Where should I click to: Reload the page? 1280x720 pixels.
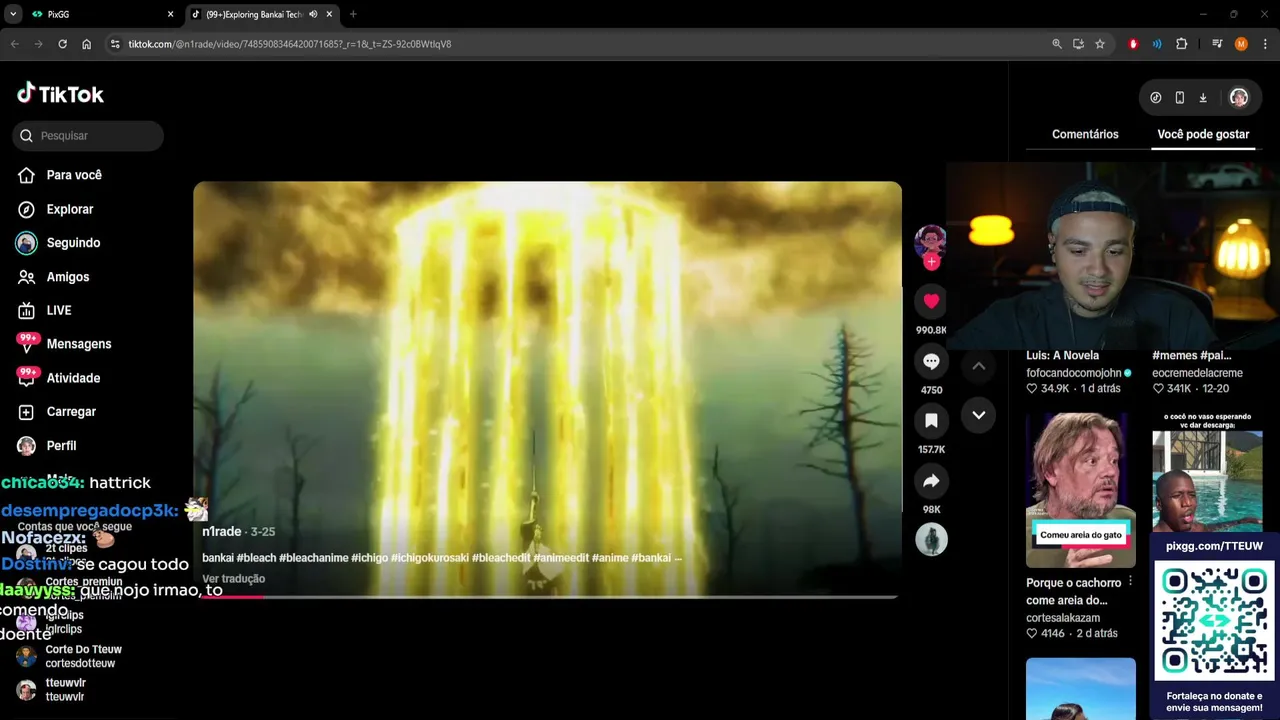(x=62, y=44)
